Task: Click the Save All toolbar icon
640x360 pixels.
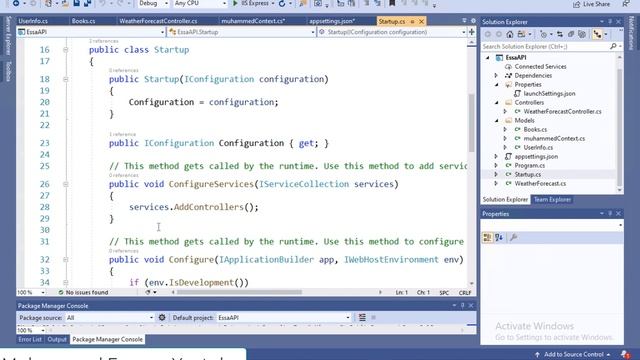Action: click(x=87, y=3)
